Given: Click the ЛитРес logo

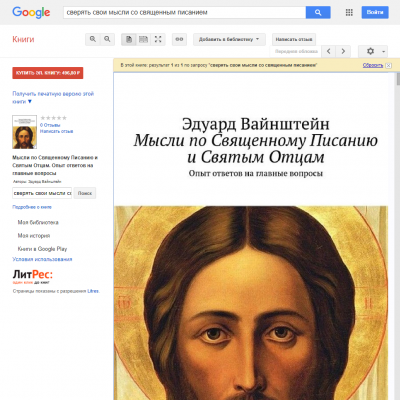Looking at the screenshot, I should click(x=33, y=276).
